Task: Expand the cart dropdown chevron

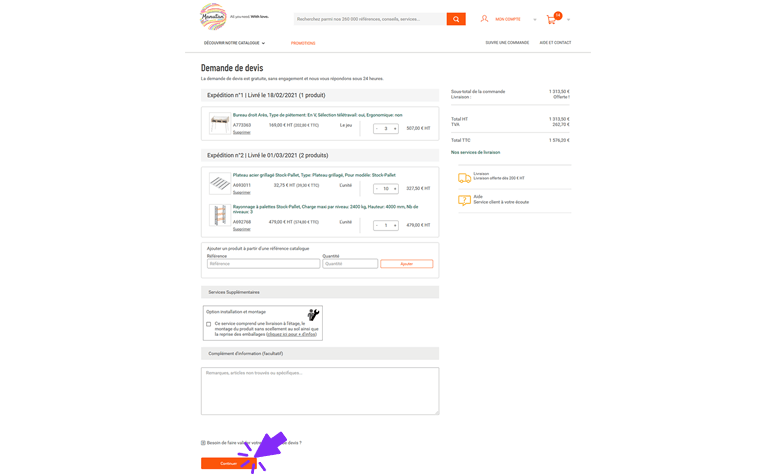Action: coord(568,20)
